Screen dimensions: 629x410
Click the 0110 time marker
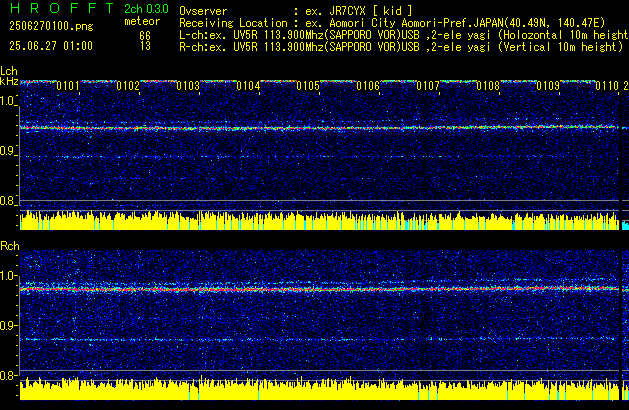pyautogui.click(x=607, y=86)
